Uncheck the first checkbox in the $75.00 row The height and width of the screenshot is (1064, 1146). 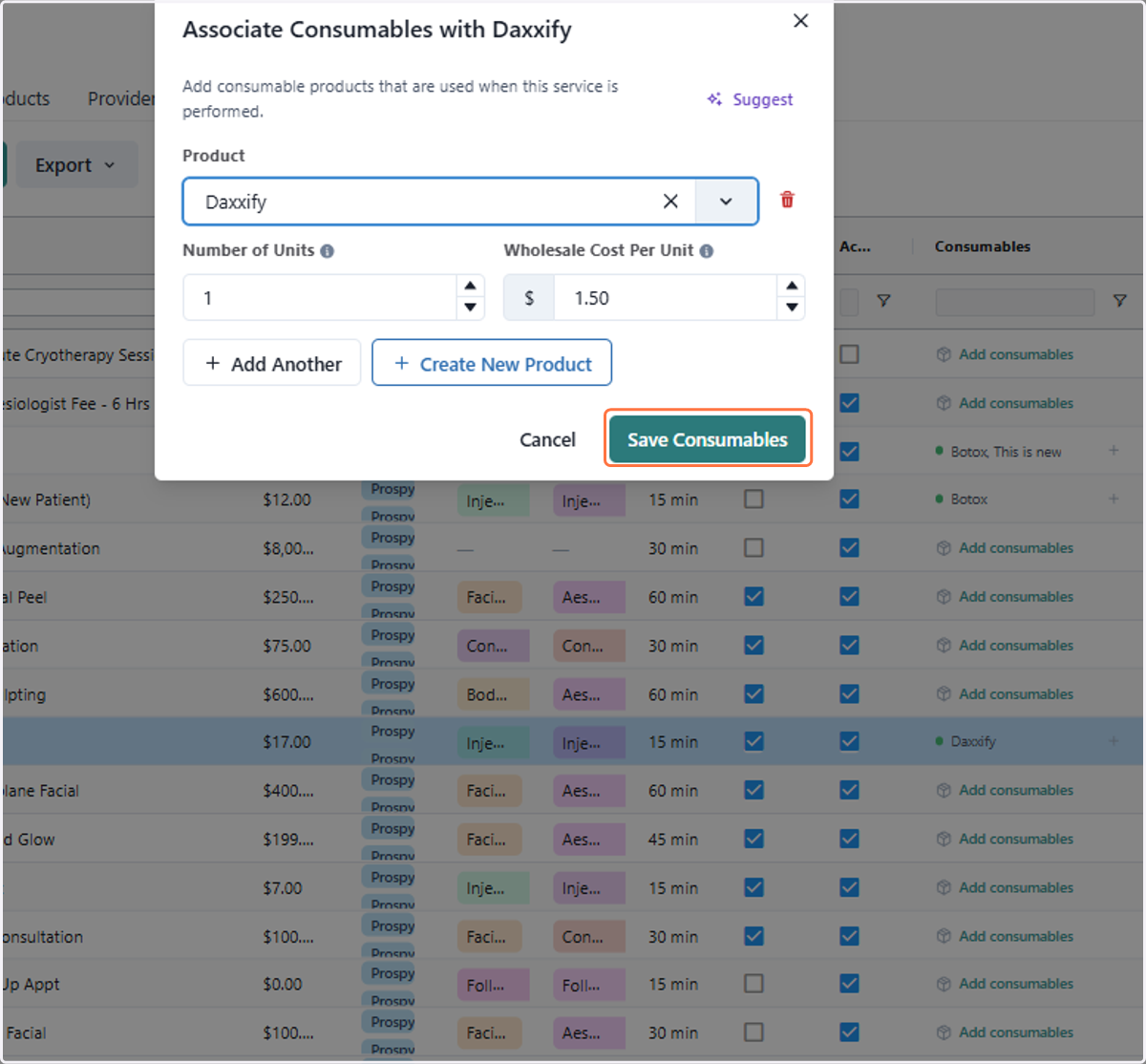pos(753,645)
